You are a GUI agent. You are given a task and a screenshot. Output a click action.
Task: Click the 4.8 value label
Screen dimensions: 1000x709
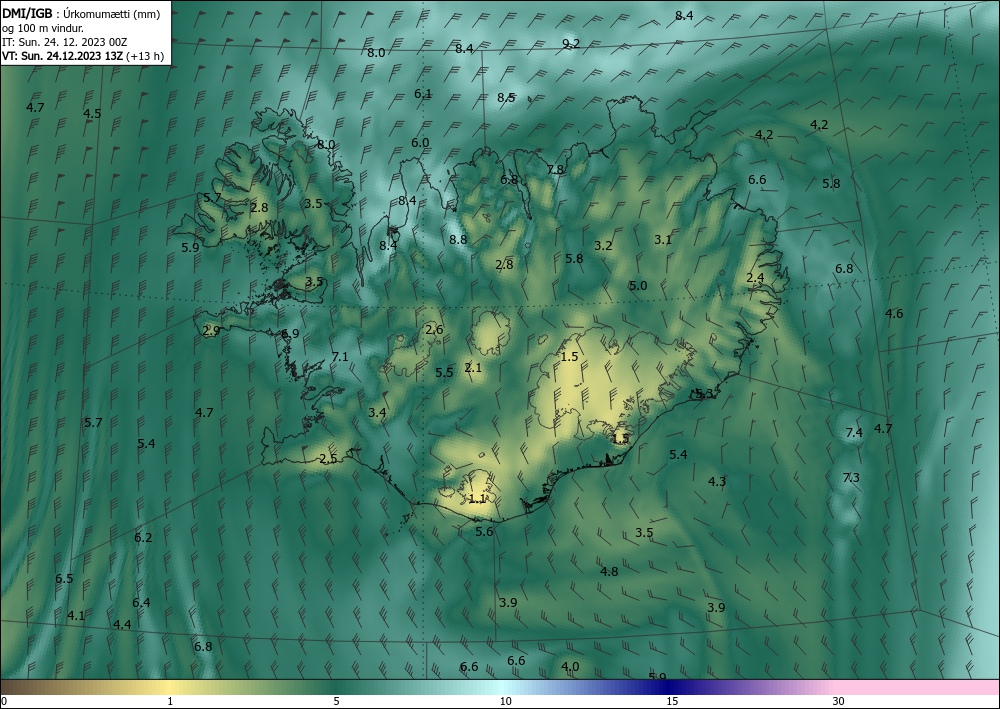(x=609, y=571)
